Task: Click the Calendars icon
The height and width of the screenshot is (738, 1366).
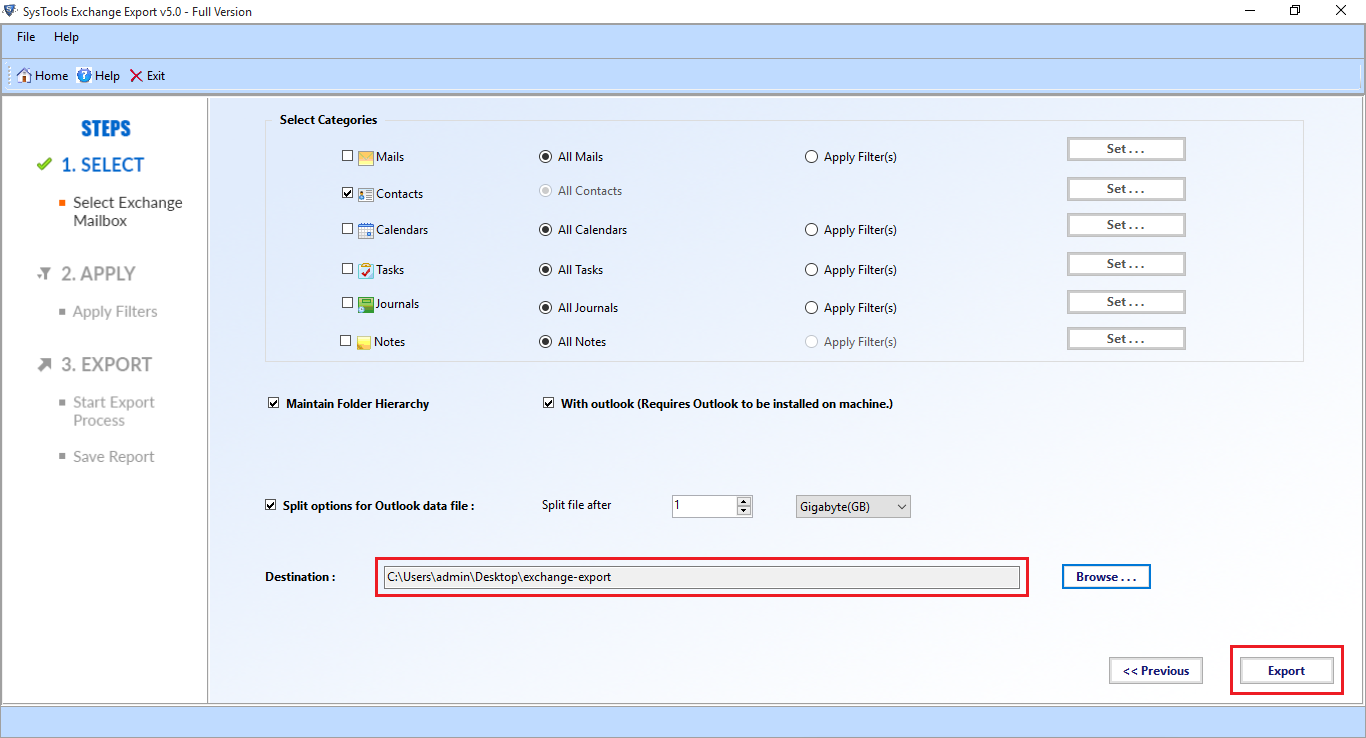Action: coord(366,230)
